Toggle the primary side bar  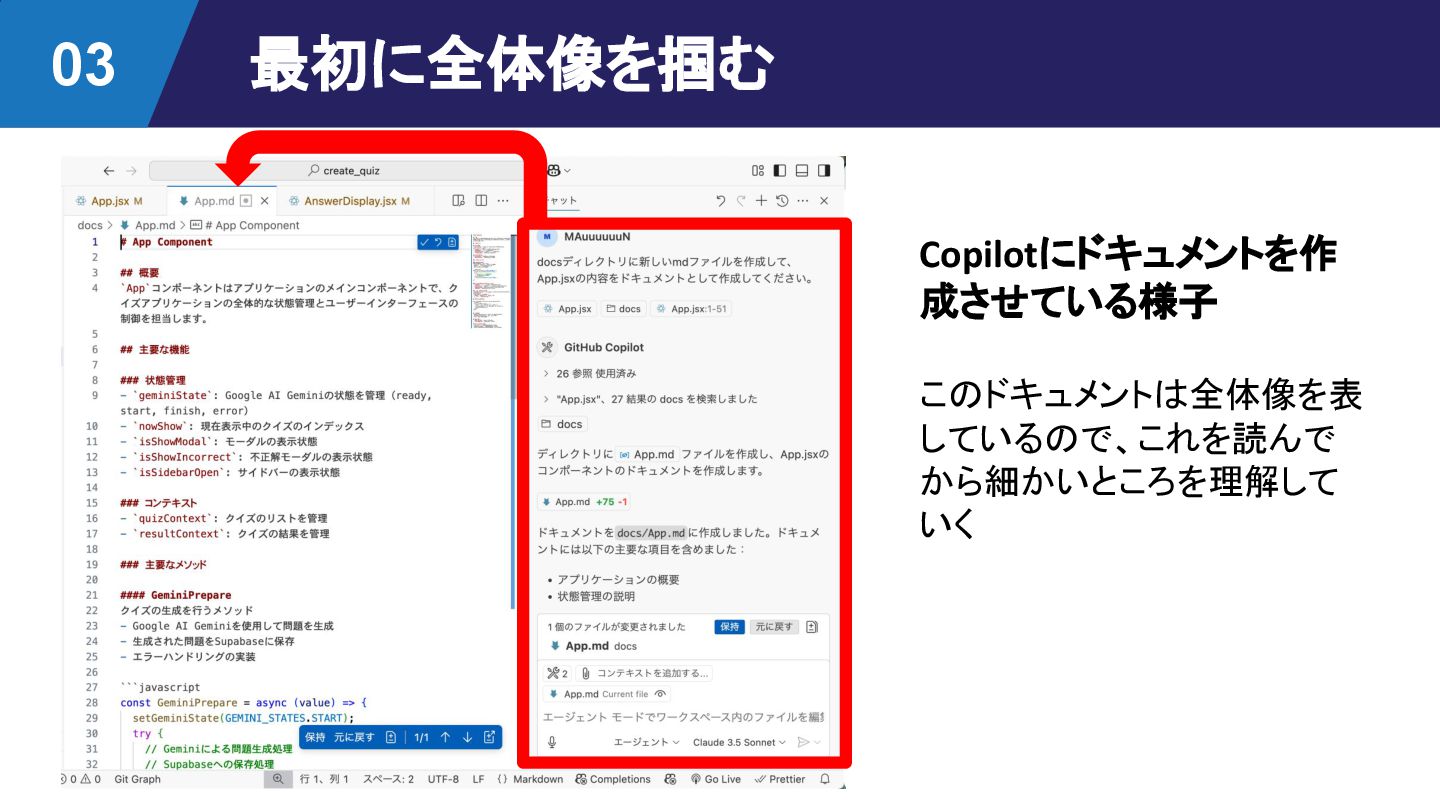click(x=780, y=171)
